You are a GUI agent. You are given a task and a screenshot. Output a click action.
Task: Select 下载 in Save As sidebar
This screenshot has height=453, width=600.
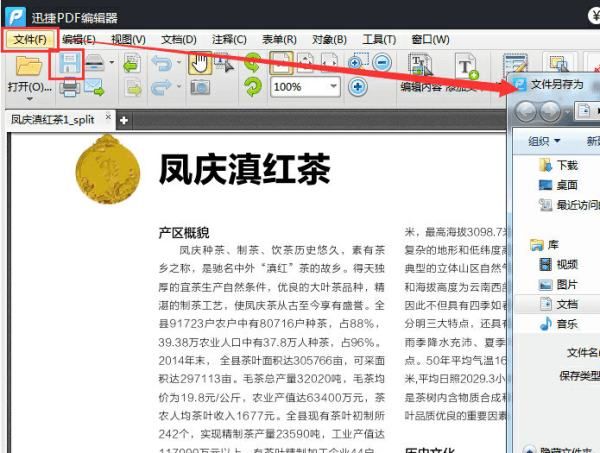pos(558,165)
